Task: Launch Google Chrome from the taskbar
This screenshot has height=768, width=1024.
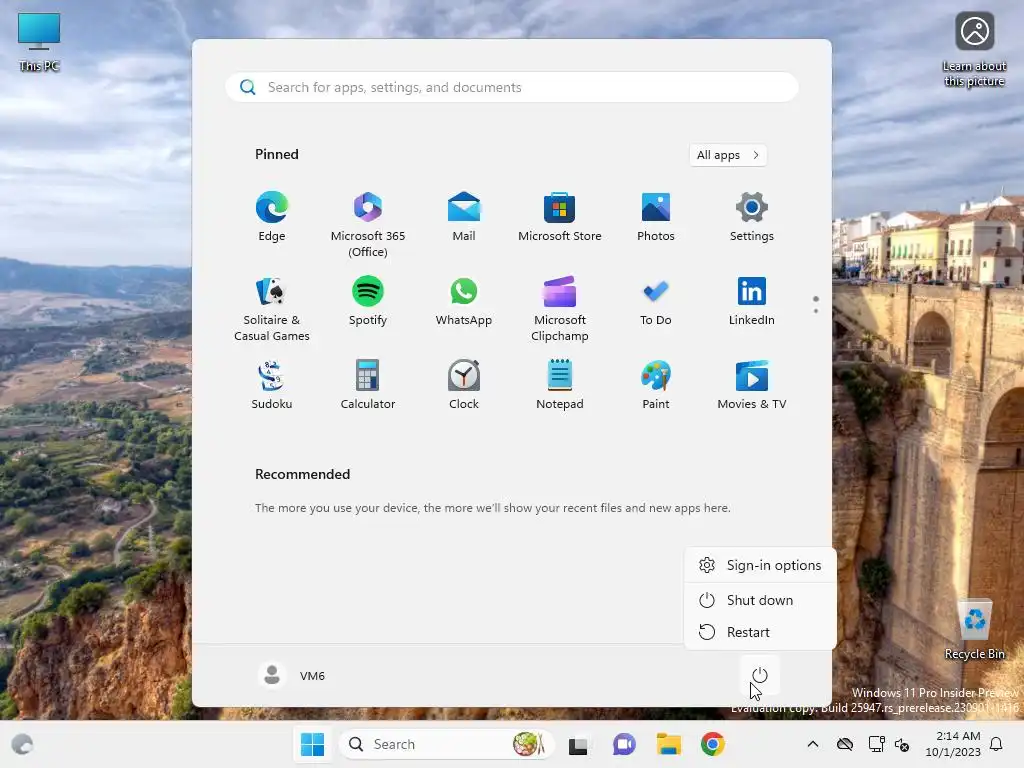Action: [712, 744]
